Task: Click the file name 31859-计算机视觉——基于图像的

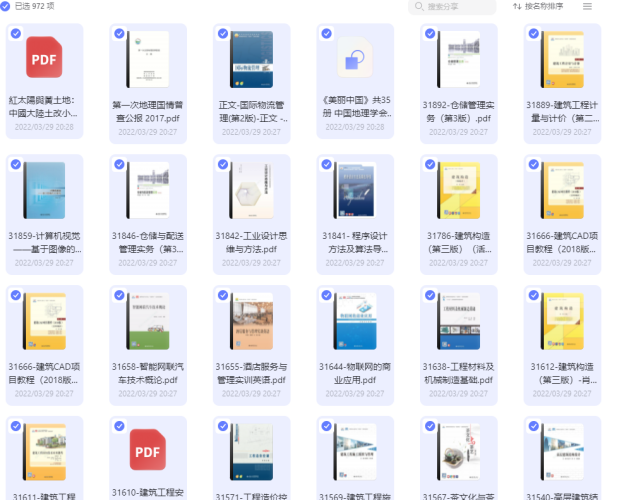Action: [x=45, y=243]
